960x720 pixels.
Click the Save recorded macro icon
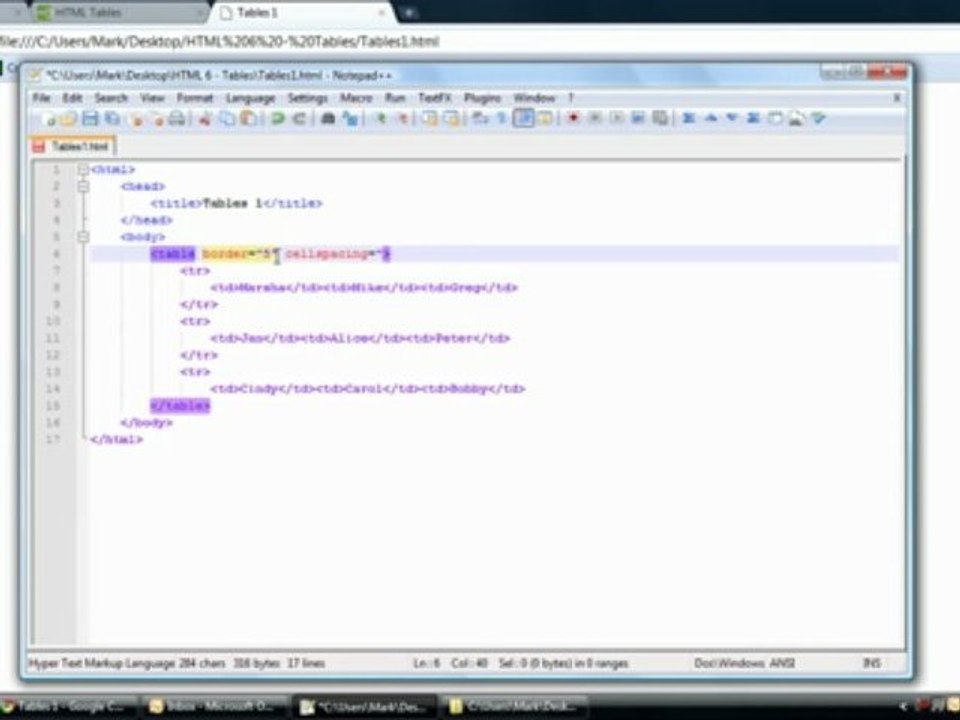point(659,118)
